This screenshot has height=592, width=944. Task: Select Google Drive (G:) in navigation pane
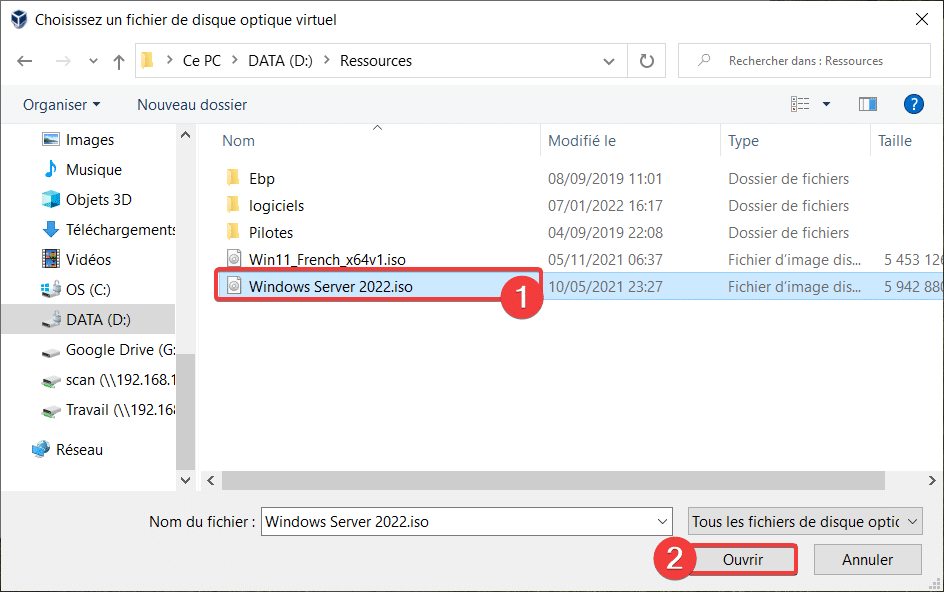click(x=120, y=350)
